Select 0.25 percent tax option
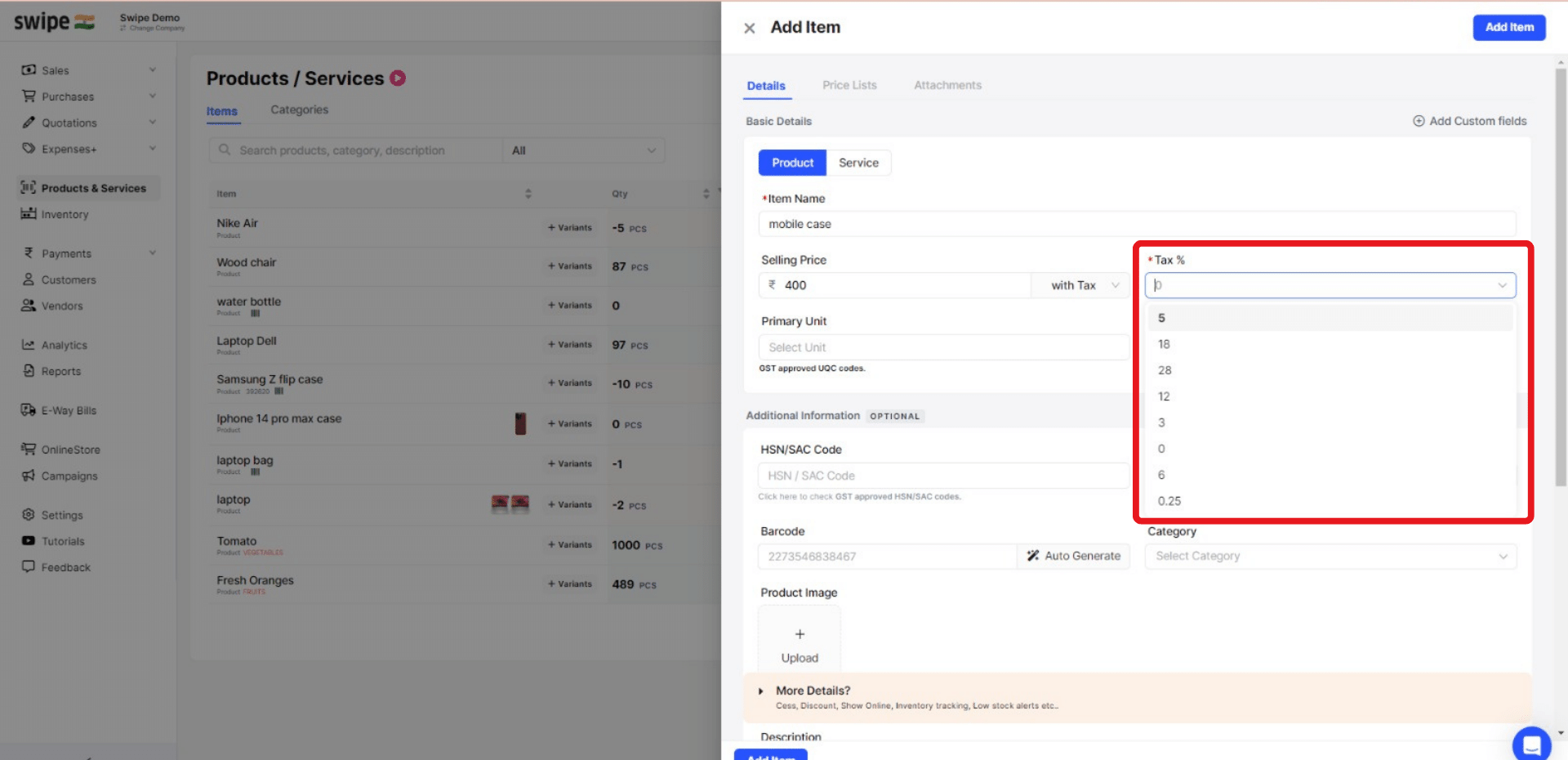 [x=1330, y=501]
